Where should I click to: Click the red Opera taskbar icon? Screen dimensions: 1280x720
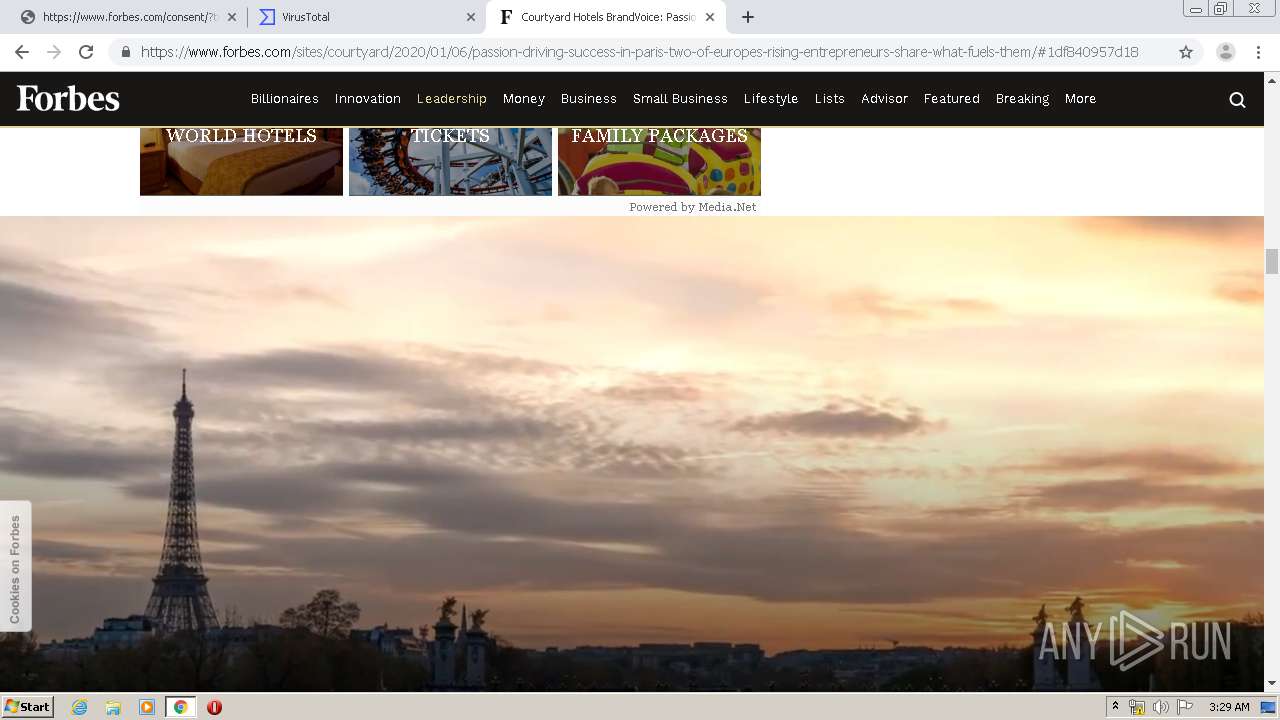pyautogui.click(x=214, y=707)
